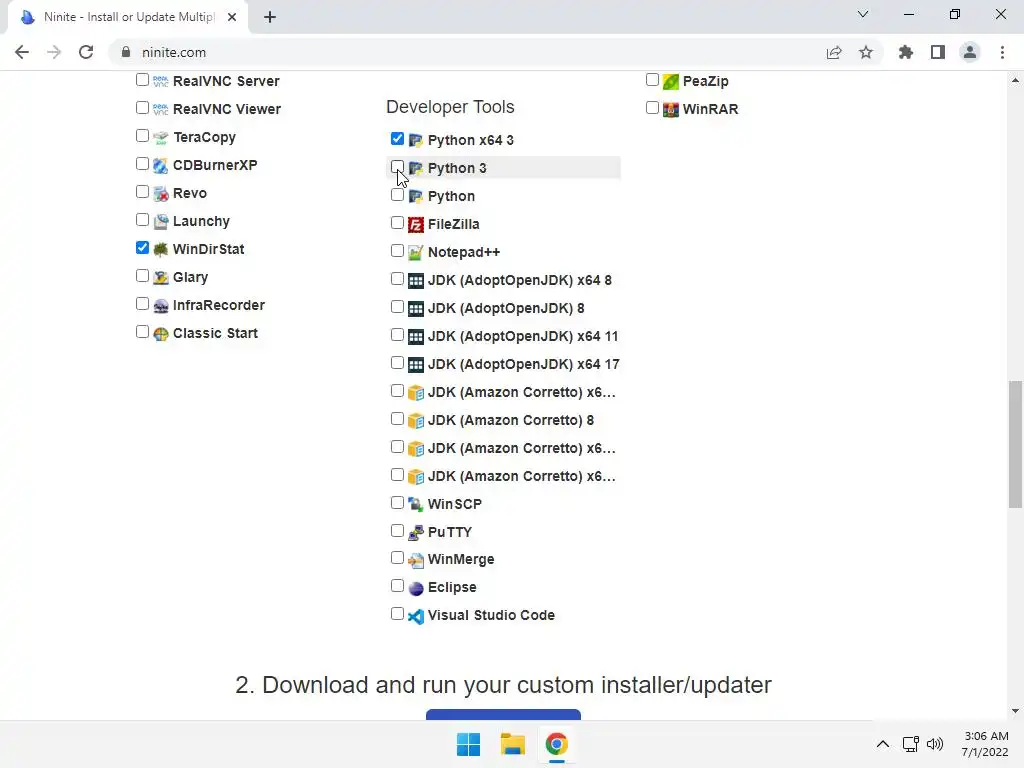Select the Visual Studio Code checkbox
Viewport: 1024px width, 768px height.
397,613
